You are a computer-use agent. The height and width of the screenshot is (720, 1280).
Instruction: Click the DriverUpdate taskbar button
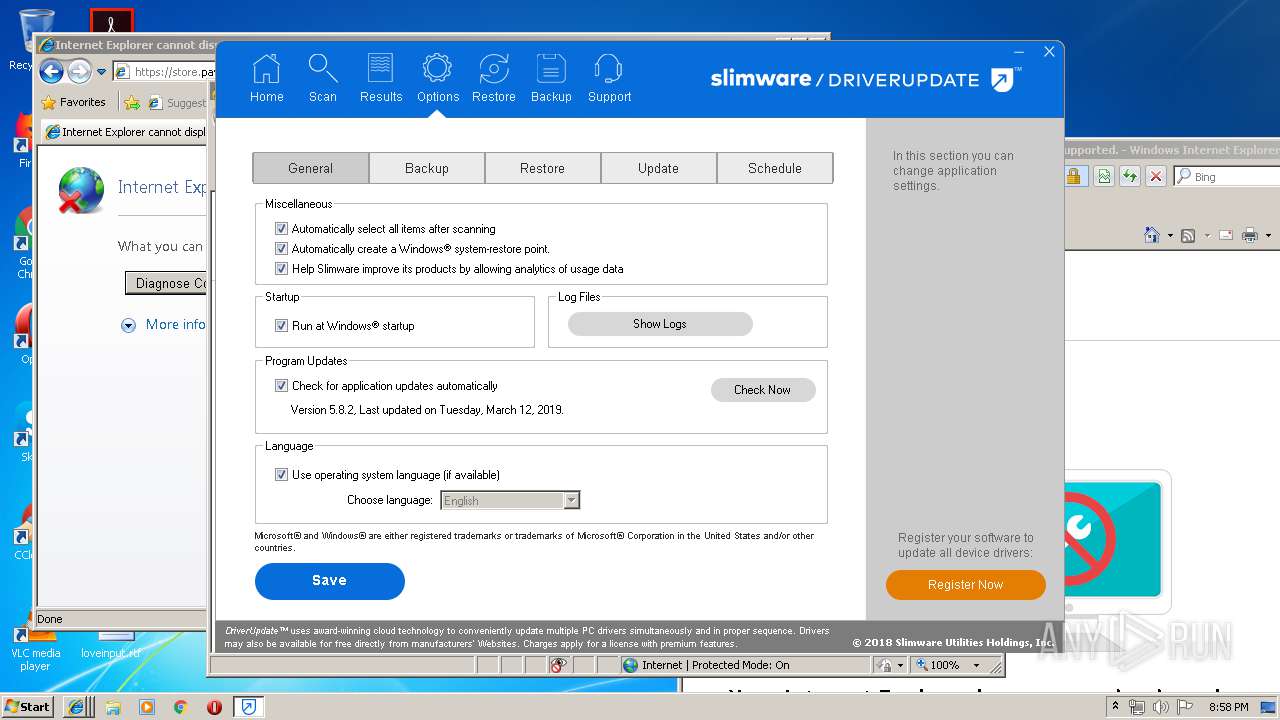(248, 707)
